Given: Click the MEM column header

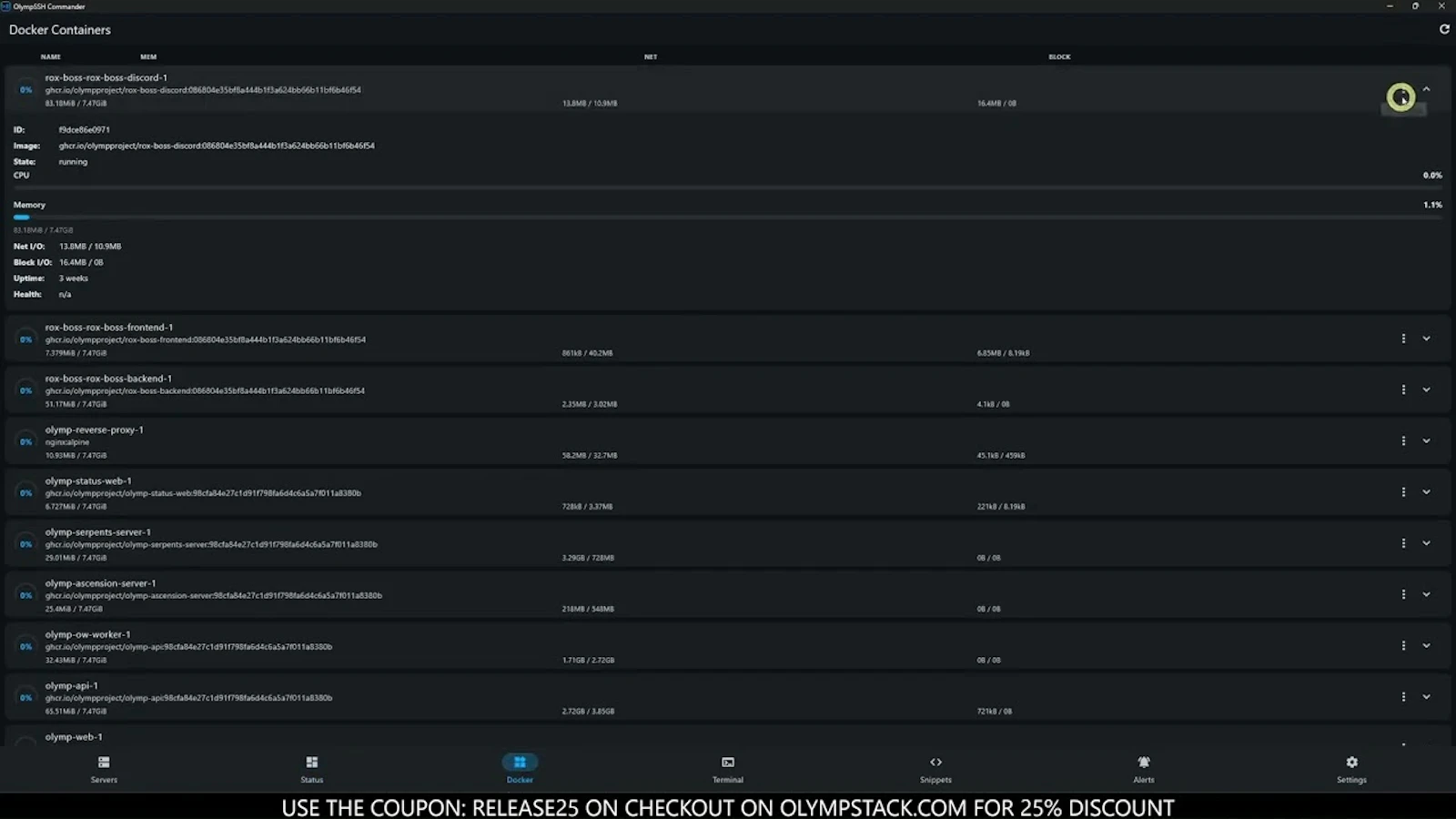Looking at the screenshot, I should tap(148, 56).
